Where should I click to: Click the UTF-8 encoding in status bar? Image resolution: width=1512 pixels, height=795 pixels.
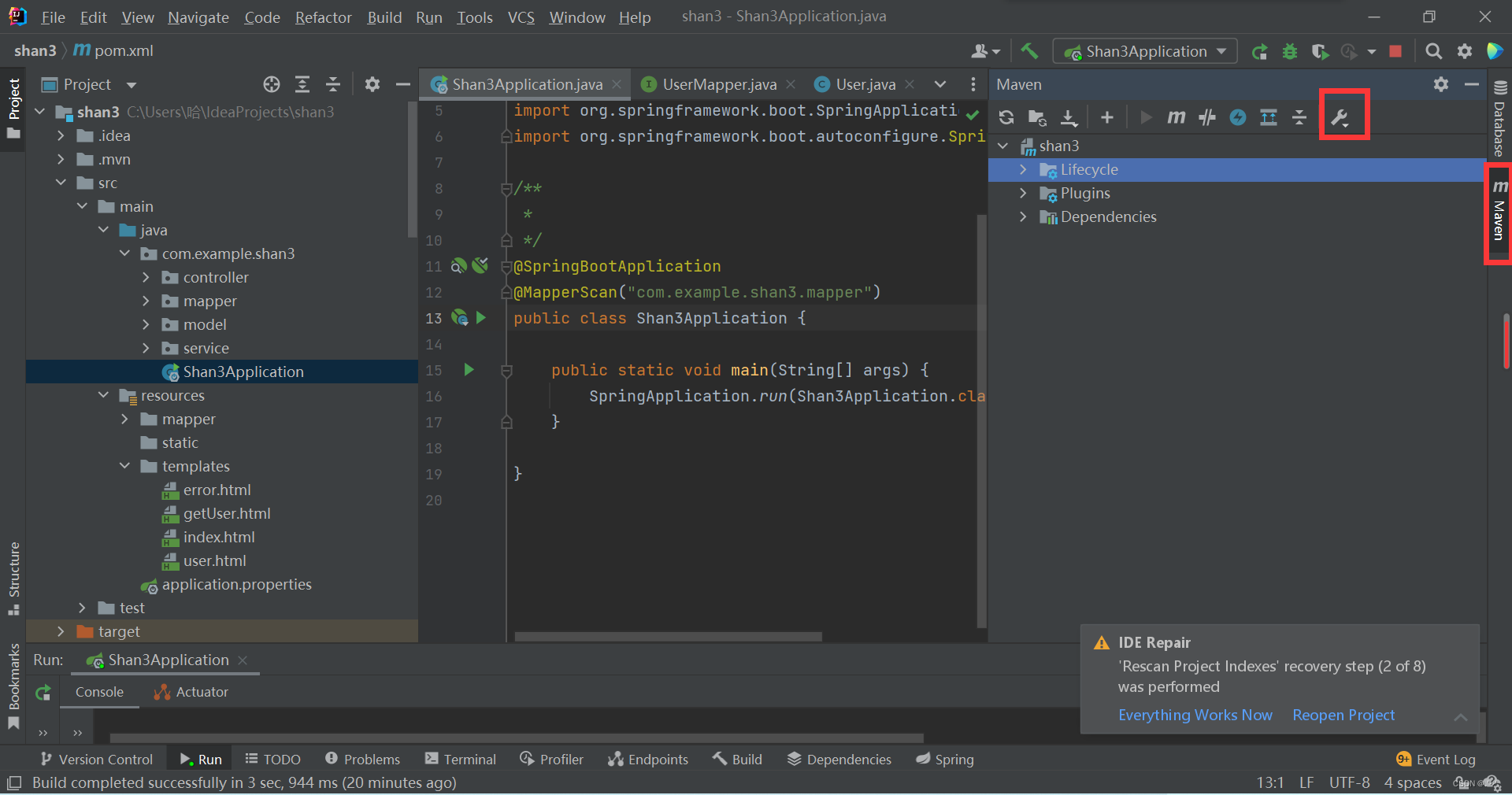(1350, 783)
